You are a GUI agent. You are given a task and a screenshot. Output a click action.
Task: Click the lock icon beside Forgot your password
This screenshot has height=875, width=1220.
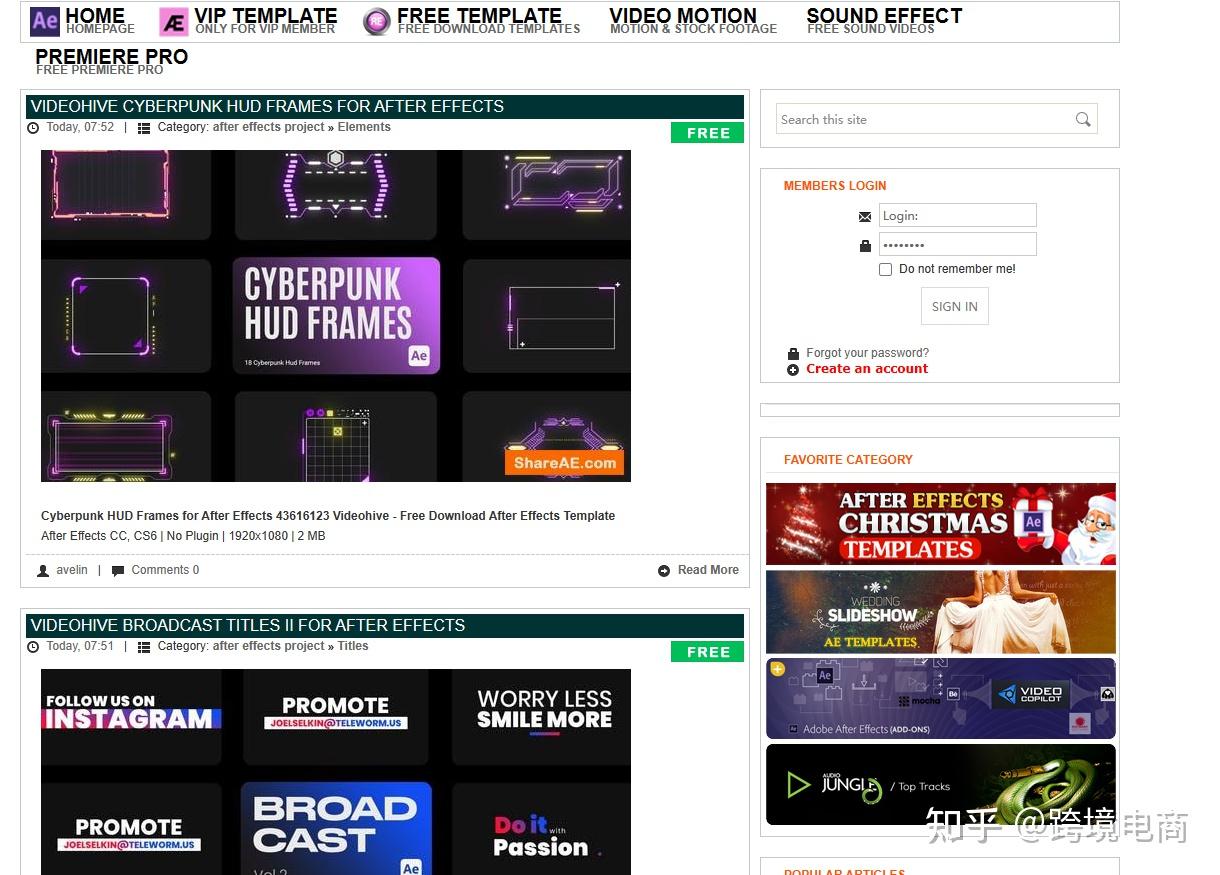793,353
